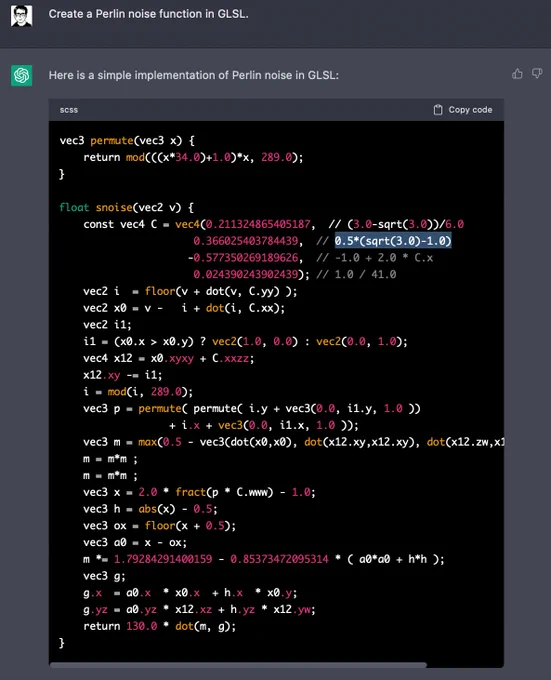Screen dimensions: 551x680
Task: Click the line starting 'm *= 1.79284291400159'
Action: [264, 559]
